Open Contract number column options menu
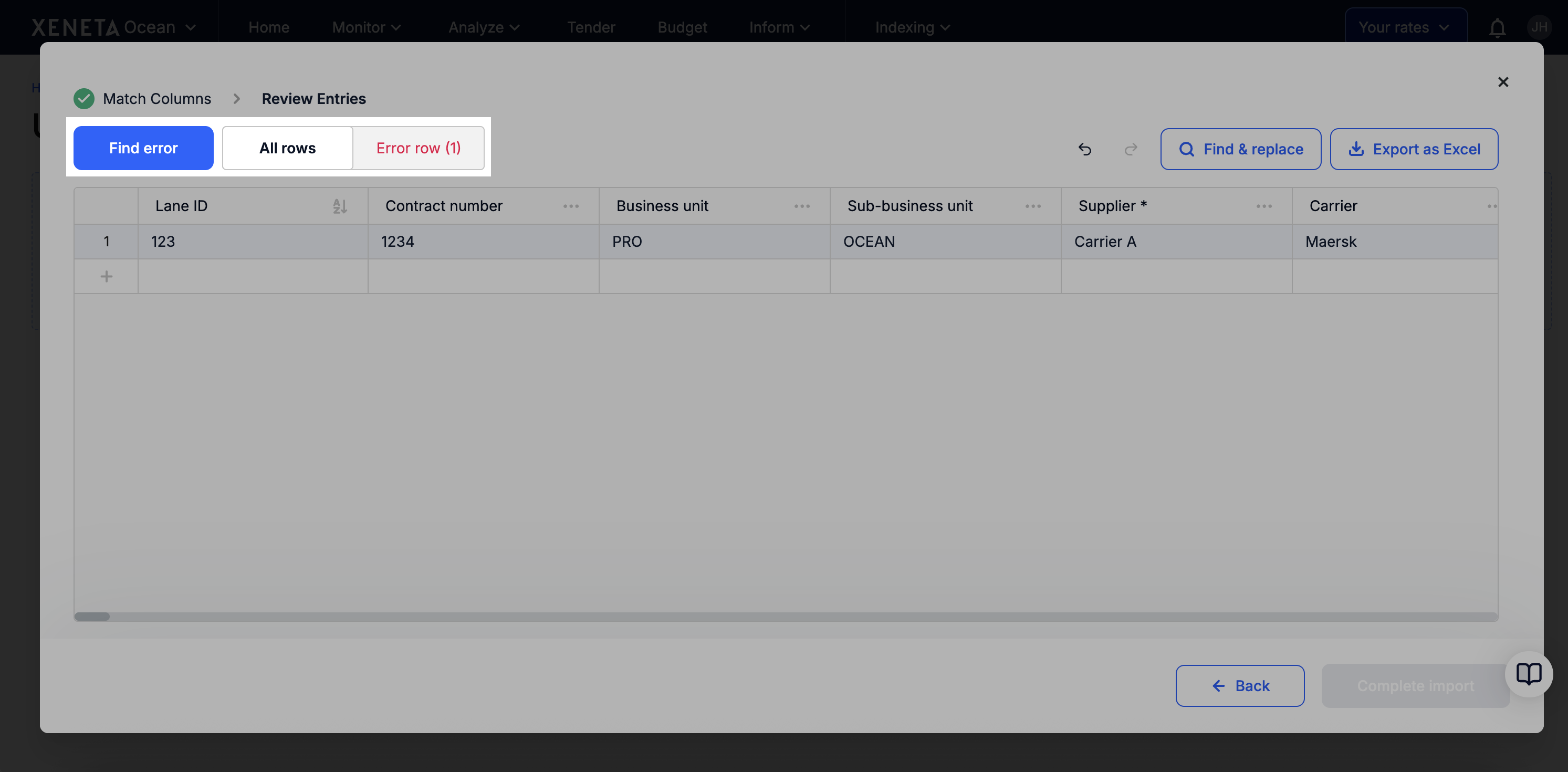1568x772 pixels. click(x=570, y=206)
